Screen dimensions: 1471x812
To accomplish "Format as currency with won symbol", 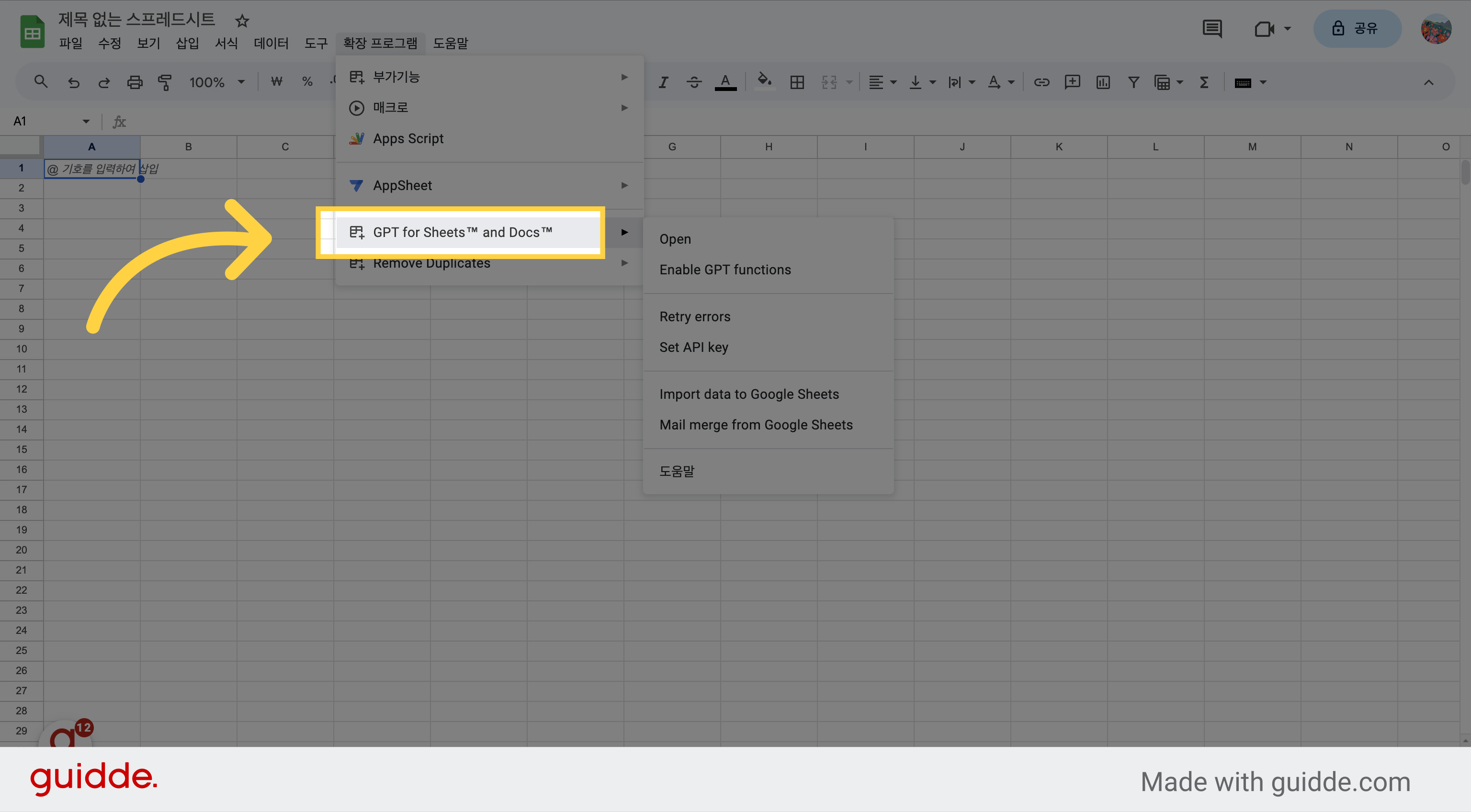I will [x=277, y=82].
